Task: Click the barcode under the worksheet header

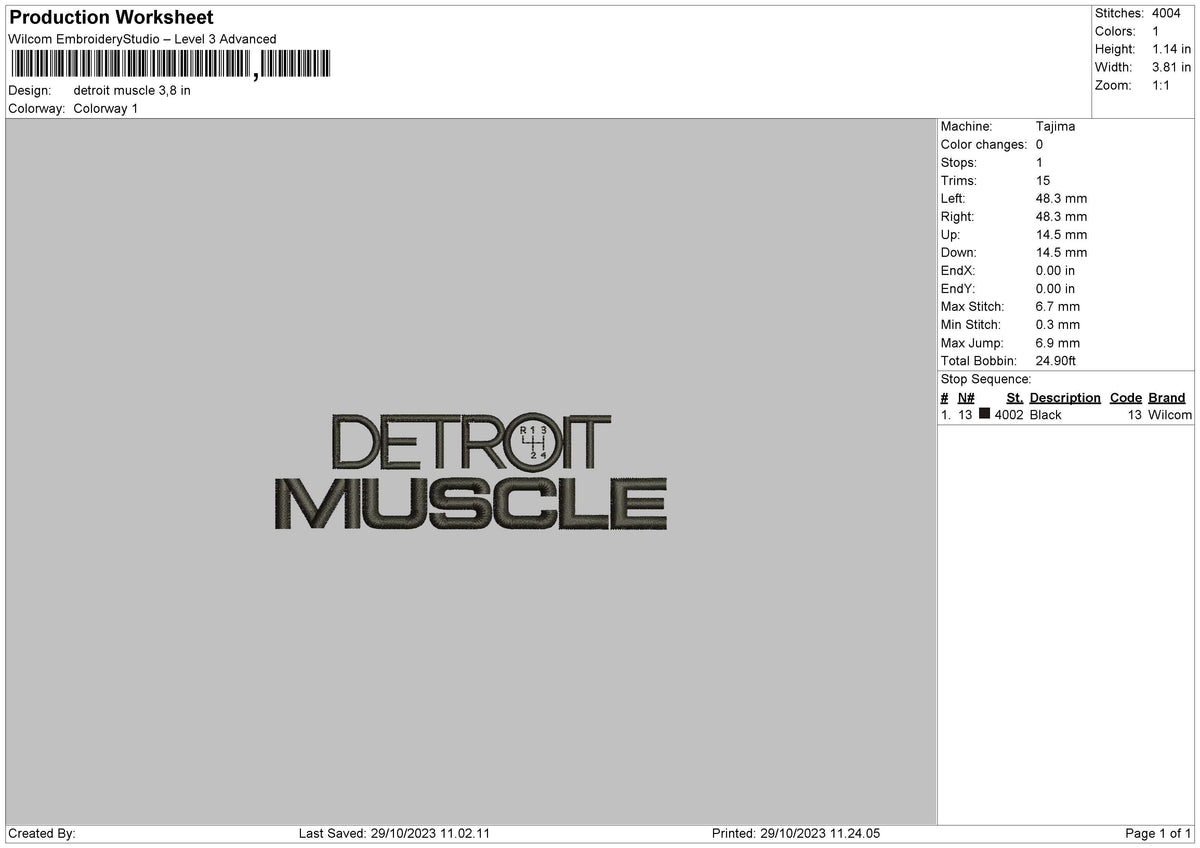Action: (170, 65)
